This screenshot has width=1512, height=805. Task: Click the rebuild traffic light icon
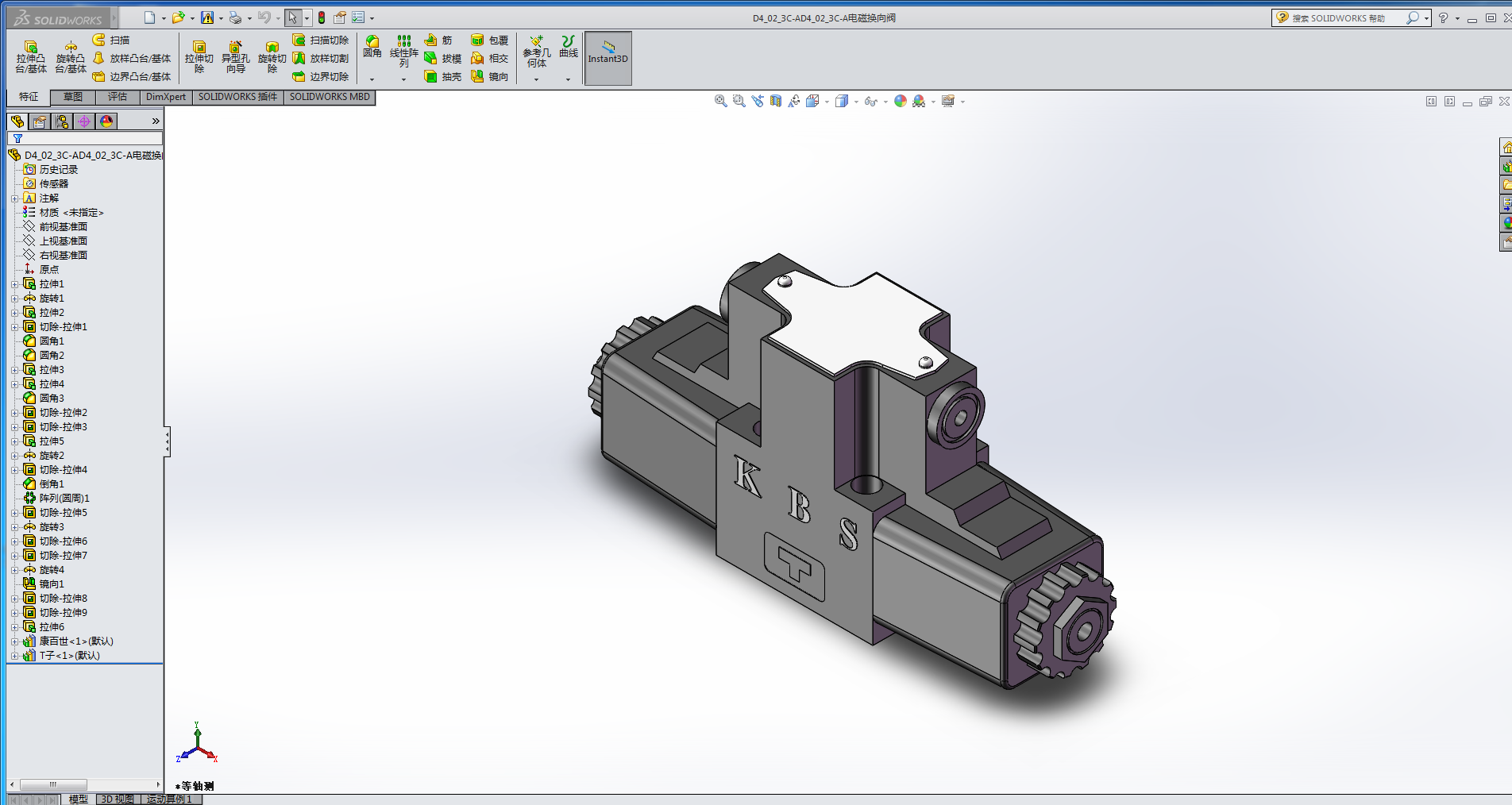click(322, 17)
